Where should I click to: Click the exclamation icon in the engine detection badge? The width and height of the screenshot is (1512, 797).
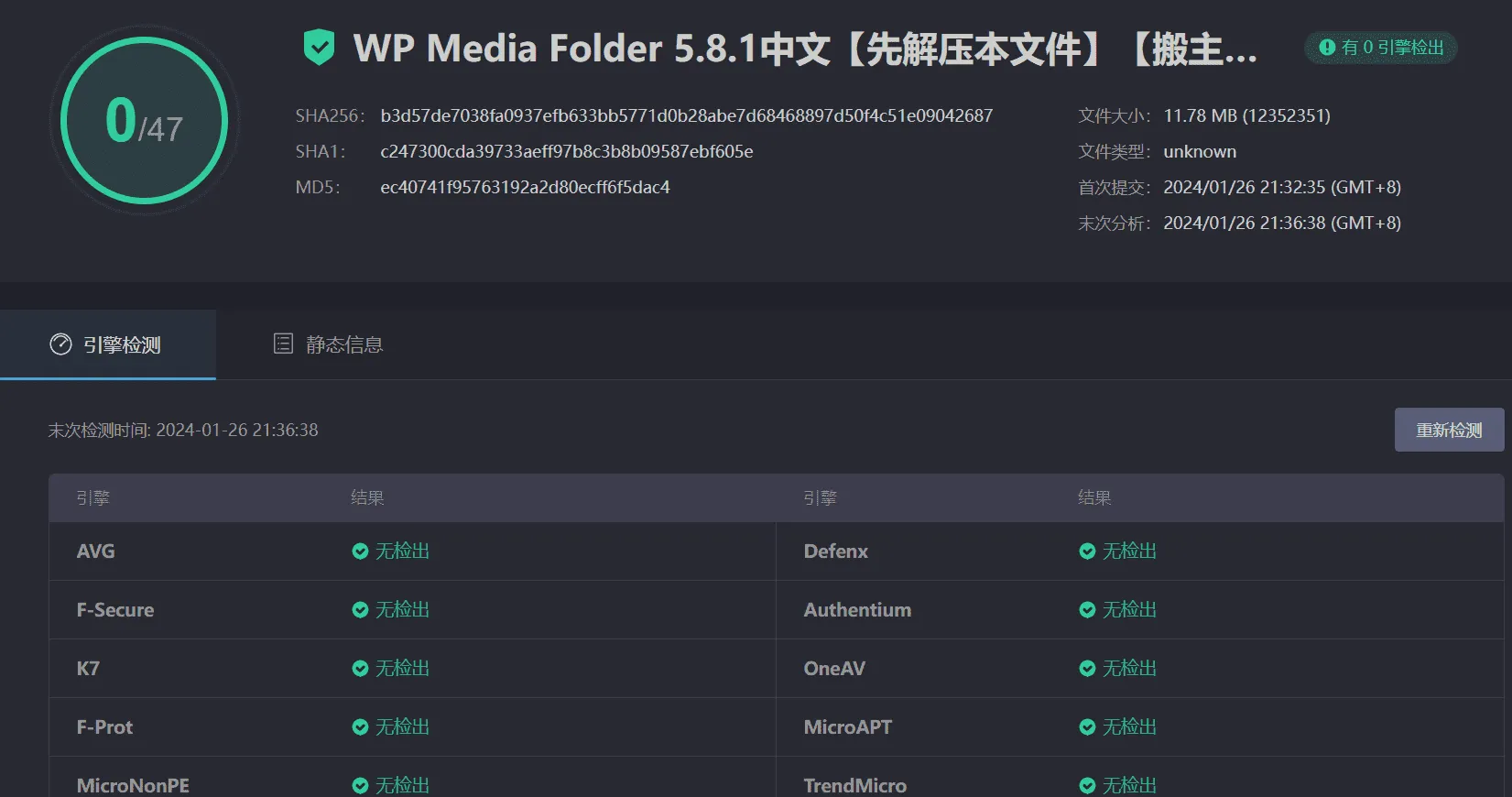point(1327,48)
